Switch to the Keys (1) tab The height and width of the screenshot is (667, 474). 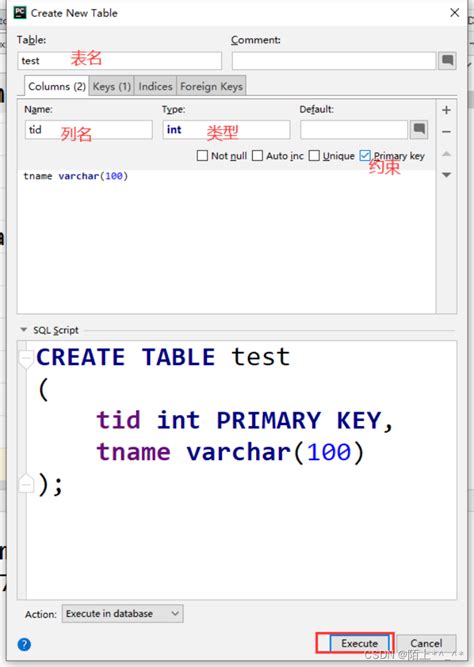pyautogui.click(x=111, y=86)
